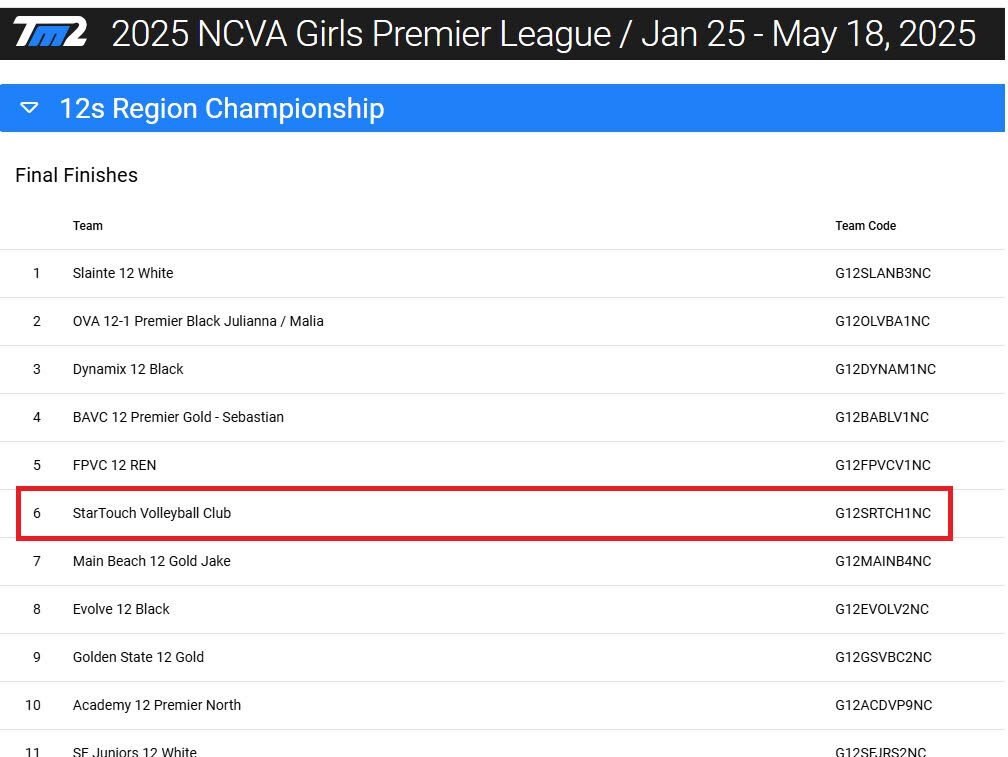
Task: Click team code G12SRTCH1NC
Action: coord(882,513)
